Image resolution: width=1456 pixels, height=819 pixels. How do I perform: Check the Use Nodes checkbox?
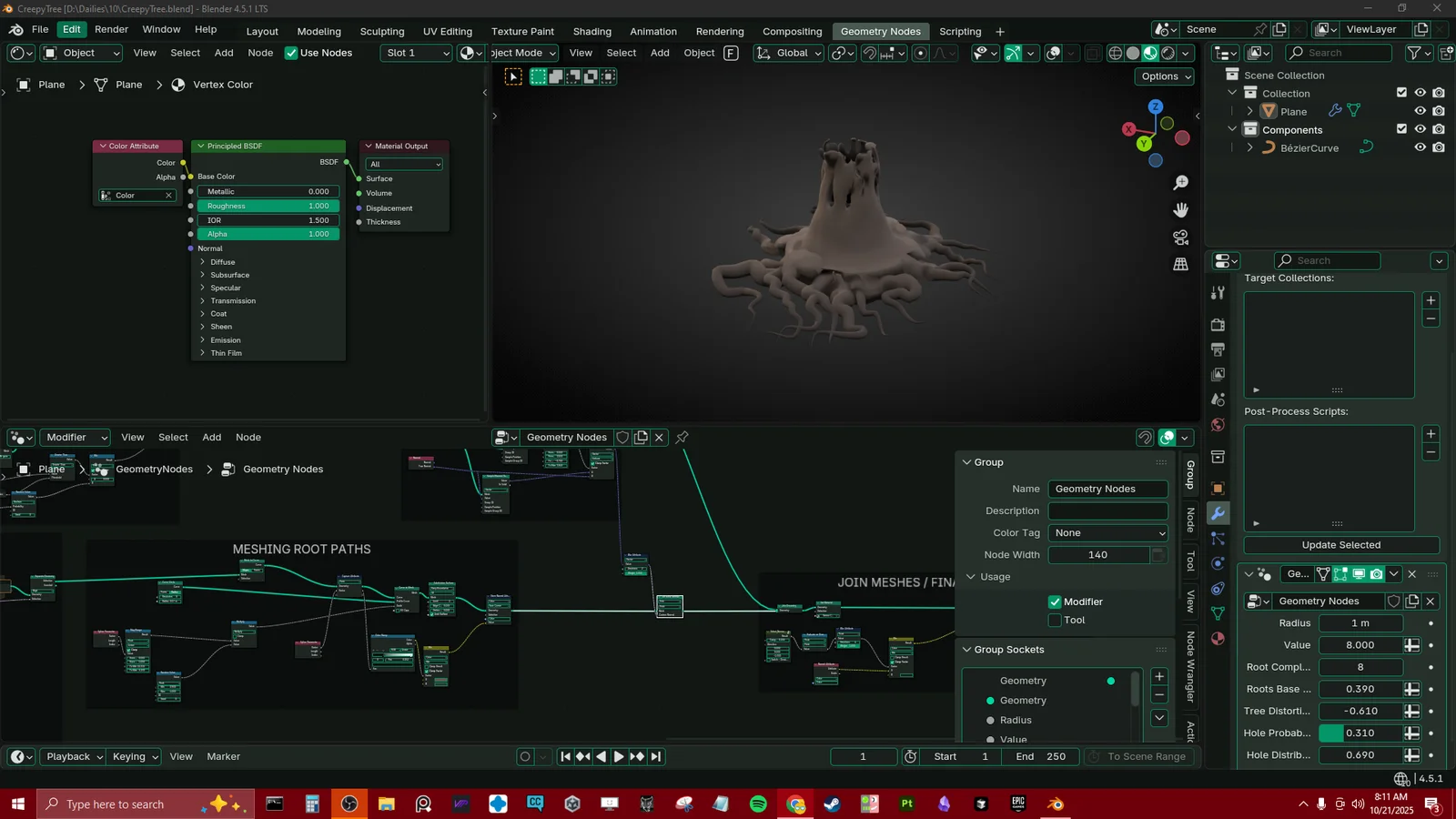pos(292,53)
